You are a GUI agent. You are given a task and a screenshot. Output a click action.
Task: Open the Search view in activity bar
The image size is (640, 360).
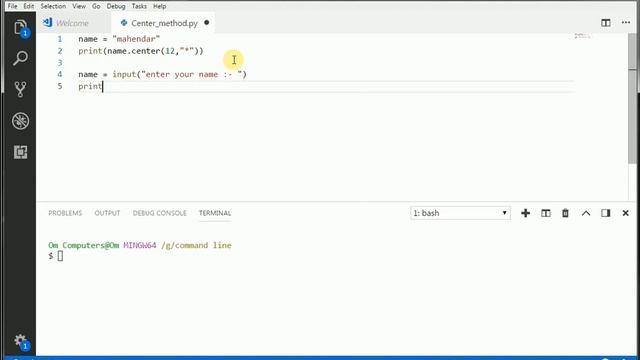point(20,58)
